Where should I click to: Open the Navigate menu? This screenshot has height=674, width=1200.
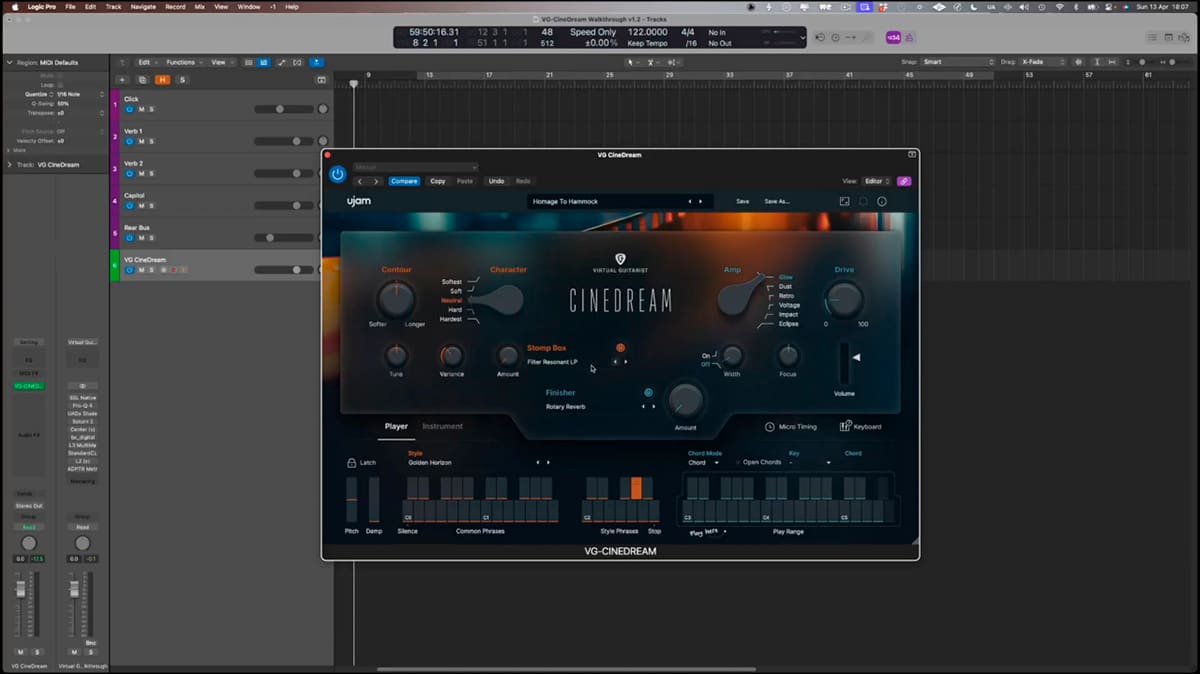[x=143, y=7]
